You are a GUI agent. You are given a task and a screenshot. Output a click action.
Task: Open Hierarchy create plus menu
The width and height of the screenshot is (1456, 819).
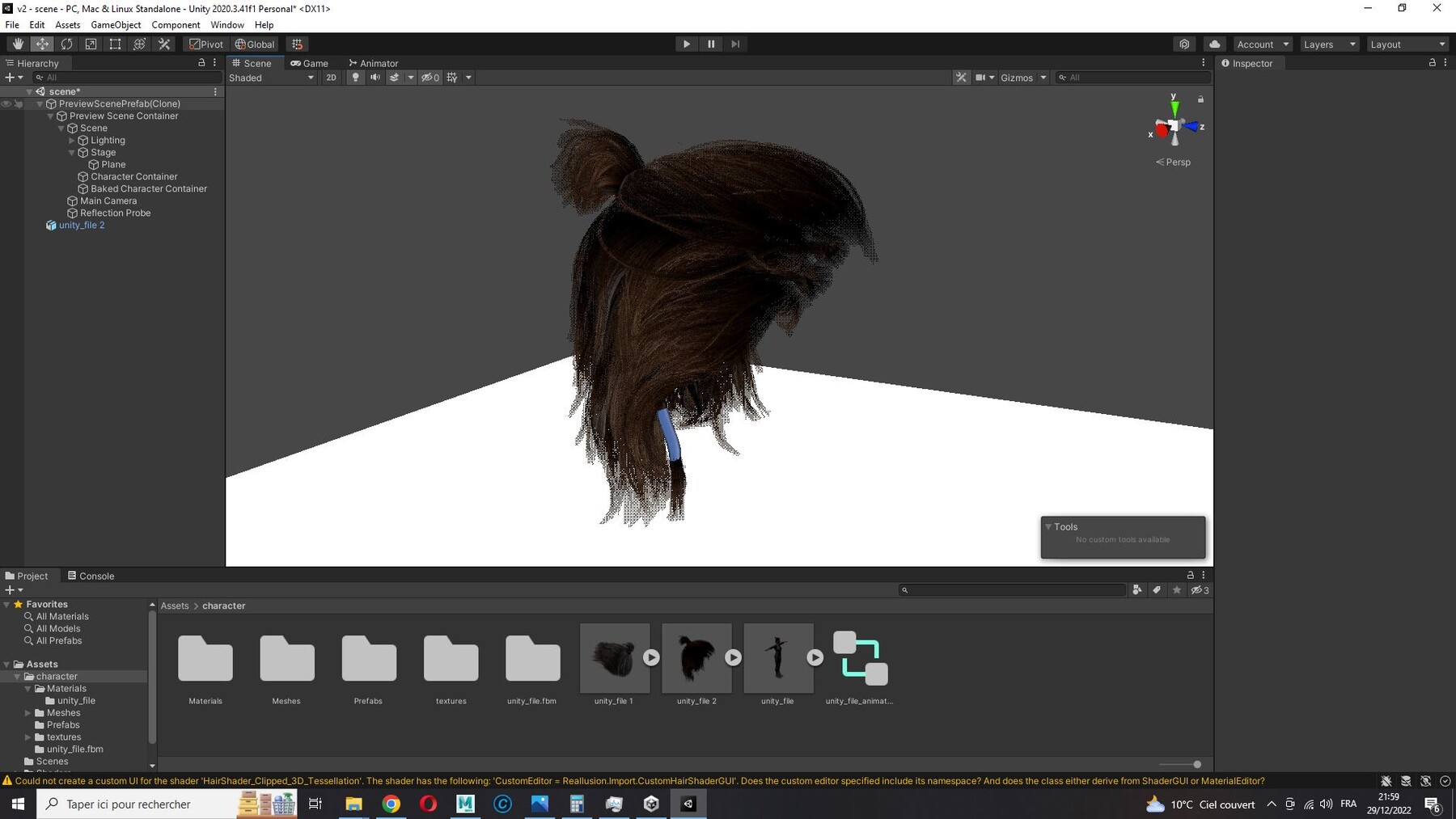pos(13,78)
